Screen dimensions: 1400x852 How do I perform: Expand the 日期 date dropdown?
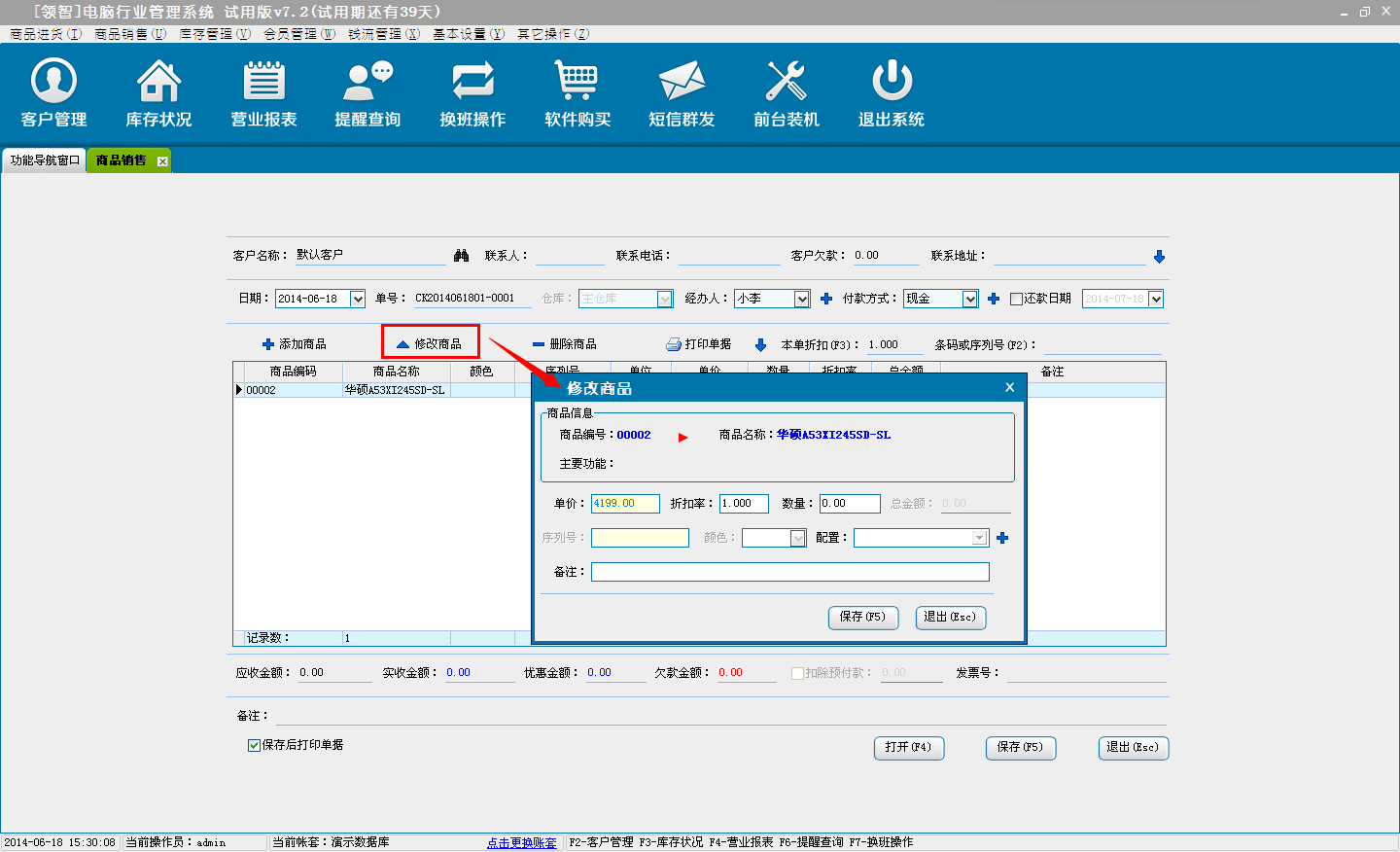357,300
